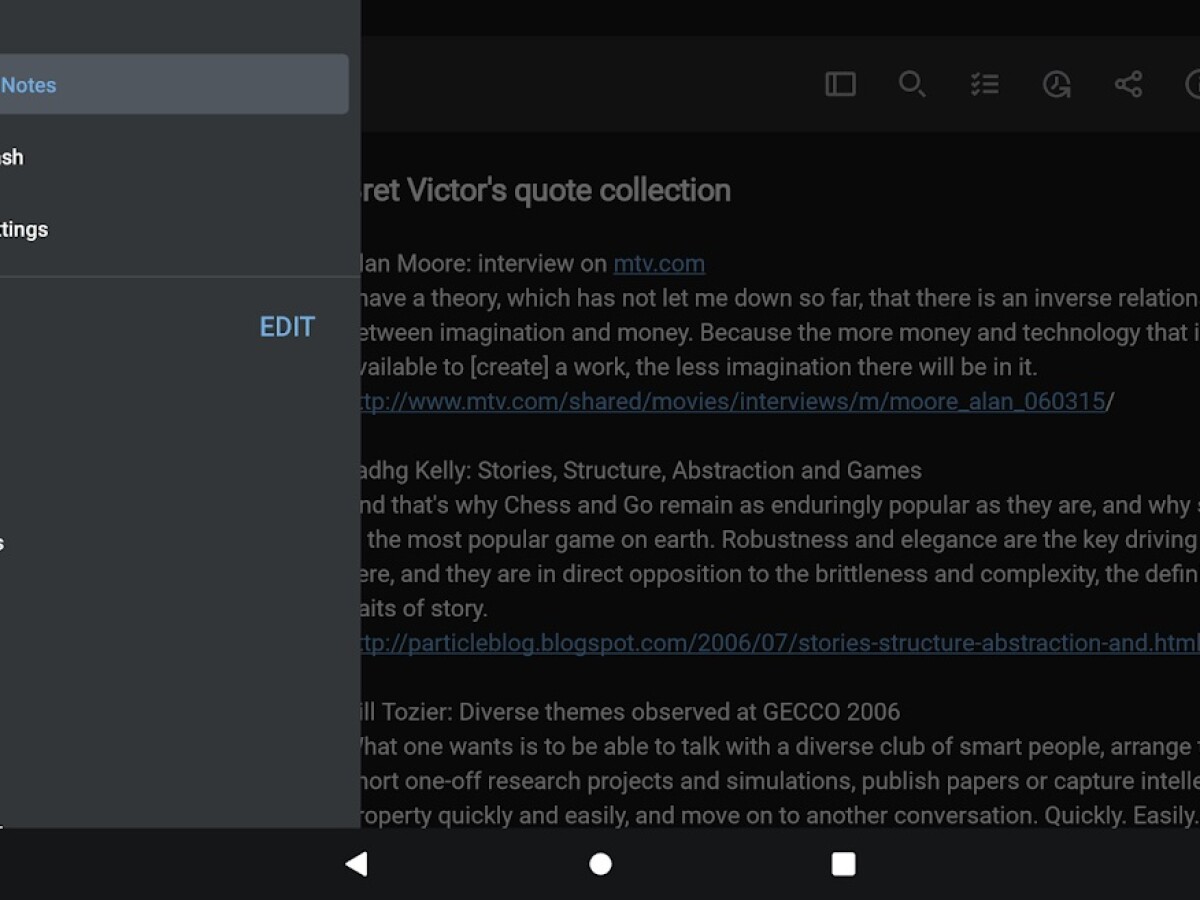Toggle the note list sidebar icon
Viewport: 1200px width, 900px height.
(x=840, y=85)
